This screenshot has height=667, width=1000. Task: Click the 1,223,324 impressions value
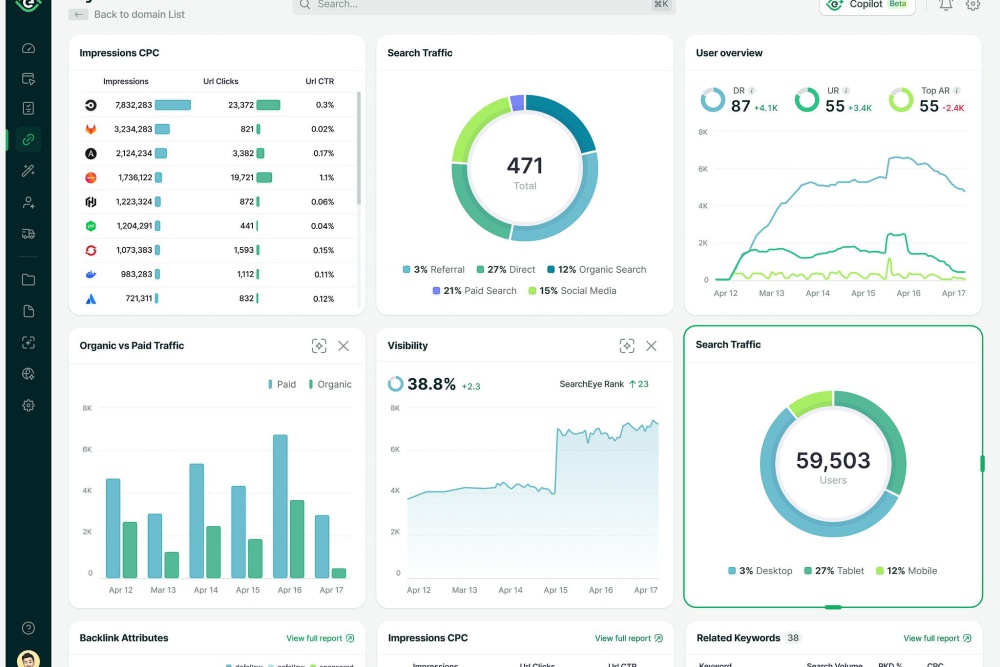134,202
